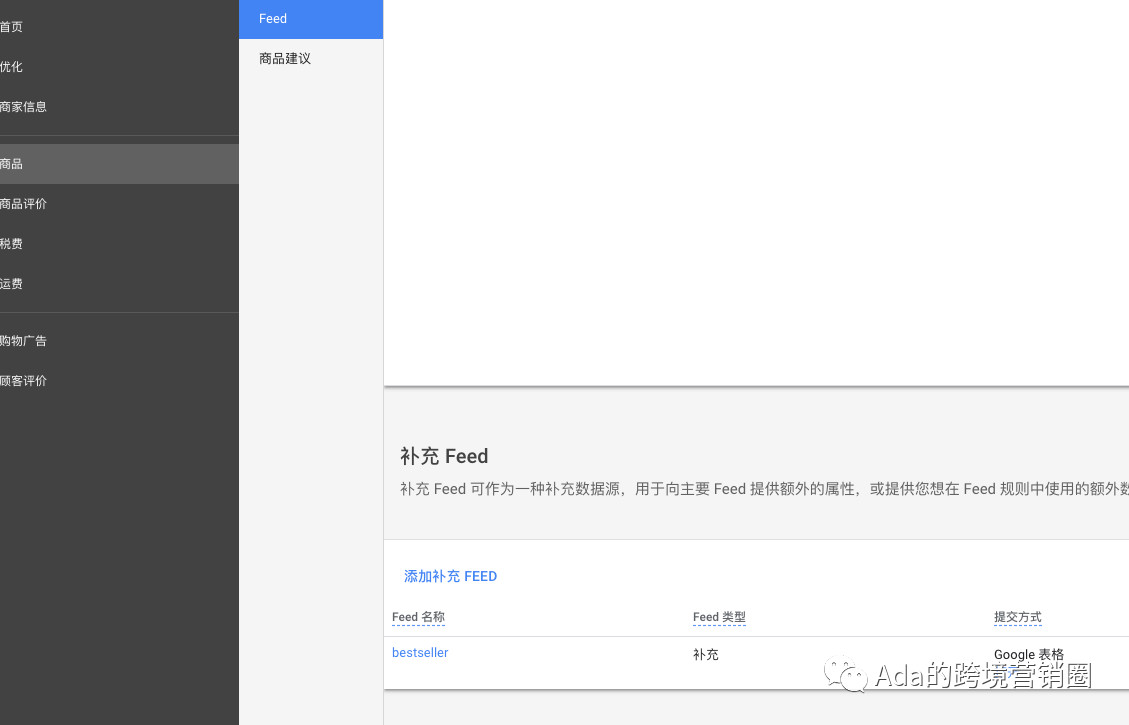Click the Google 表格 cell
Image resolution: width=1129 pixels, height=725 pixels.
click(x=1029, y=654)
